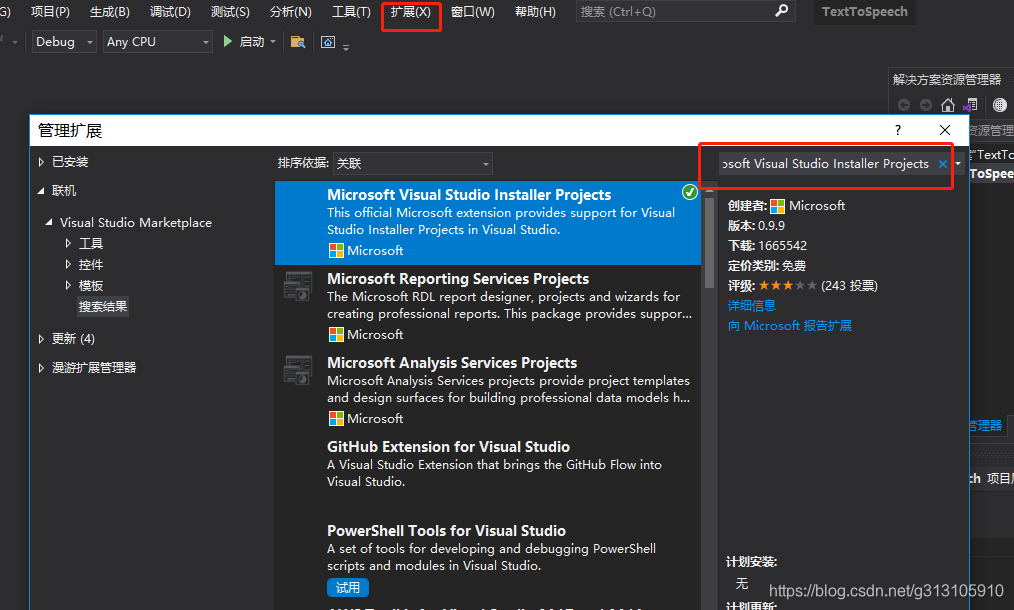Expand the 控件 (Controls) category
The width and height of the screenshot is (1014, 610).
coord(68,264)
